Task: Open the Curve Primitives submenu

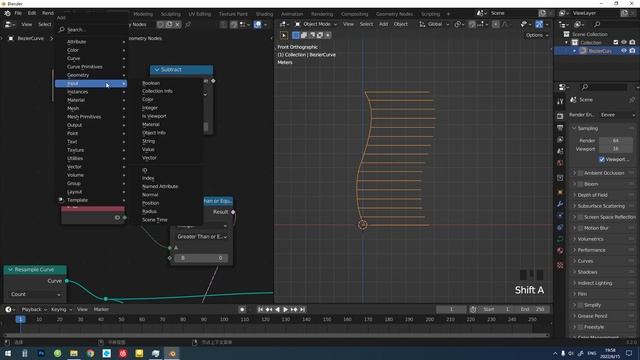Action: pos(91,67)
